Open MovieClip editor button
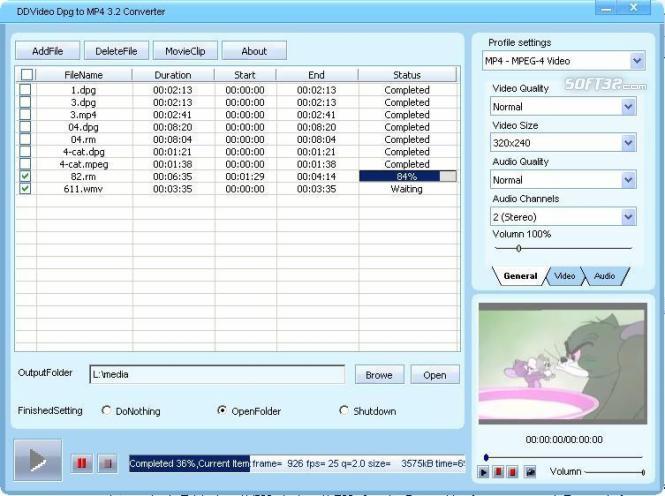 point(185,51)
